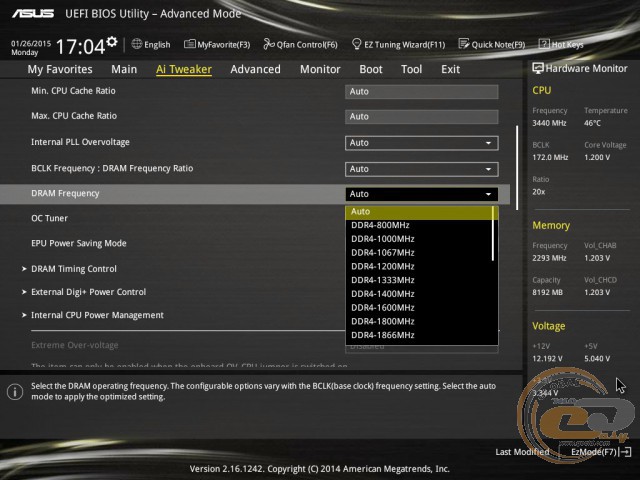Open the Monitor tab
This screenshot has height=480, width=640.
point(320,69)
